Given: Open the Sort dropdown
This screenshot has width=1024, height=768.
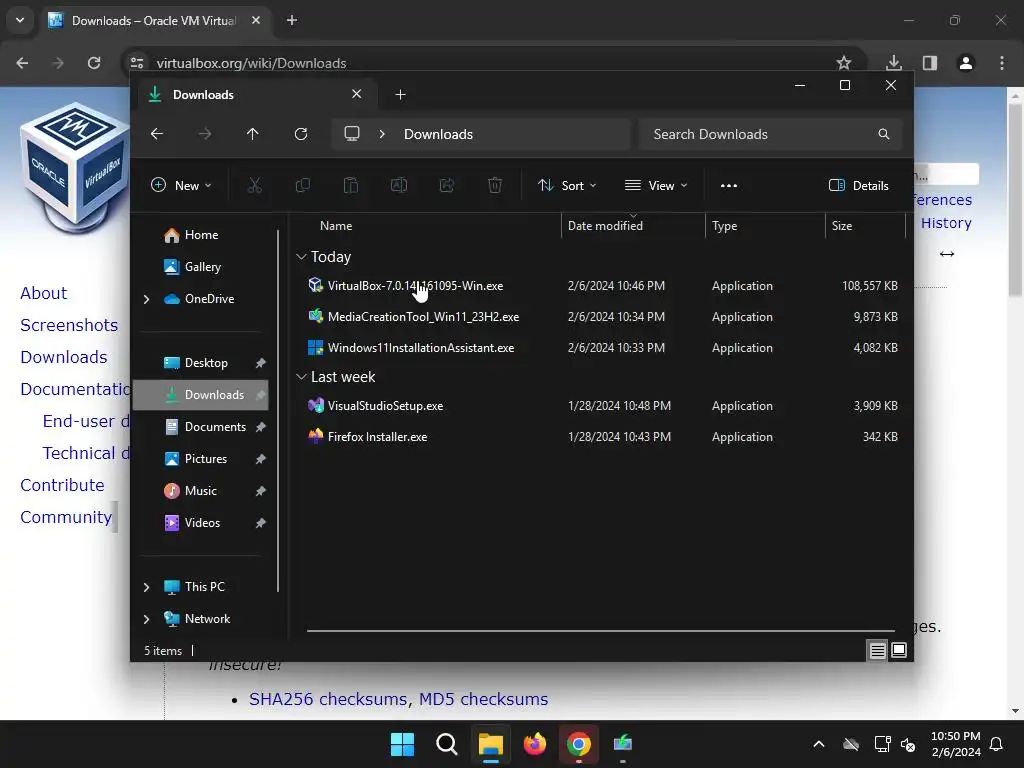Looking at the screenshot, I should (567, 185).
